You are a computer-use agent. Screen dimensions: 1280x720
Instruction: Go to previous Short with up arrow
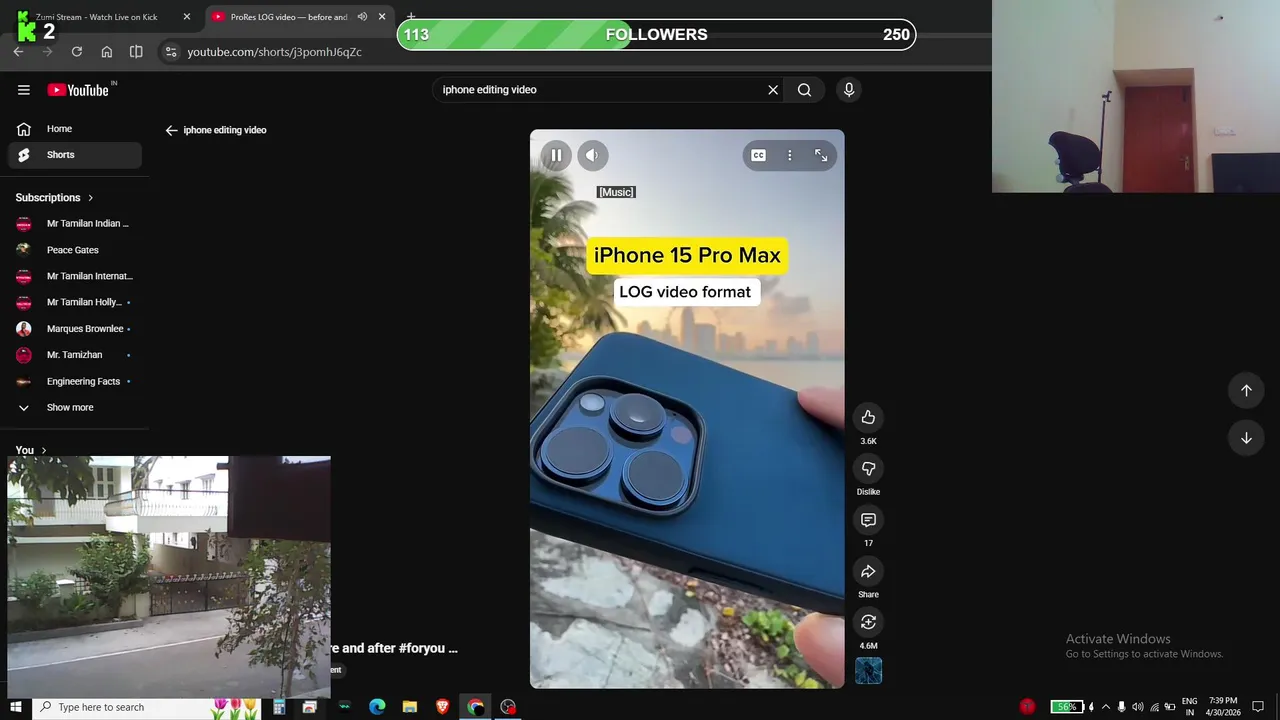click(x=1246, y=391)
